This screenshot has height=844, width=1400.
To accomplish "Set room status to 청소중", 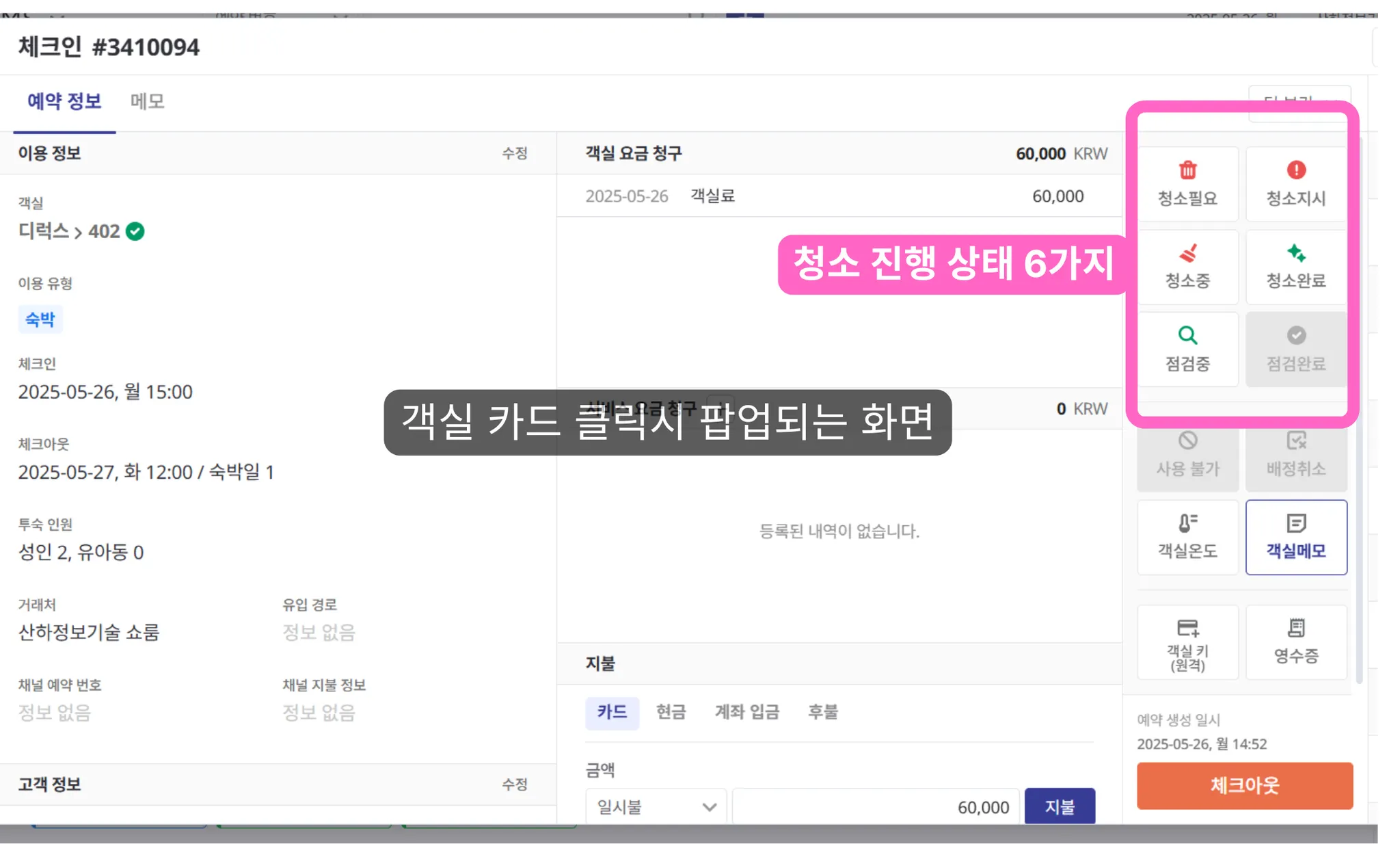I will coord(1187,266).
